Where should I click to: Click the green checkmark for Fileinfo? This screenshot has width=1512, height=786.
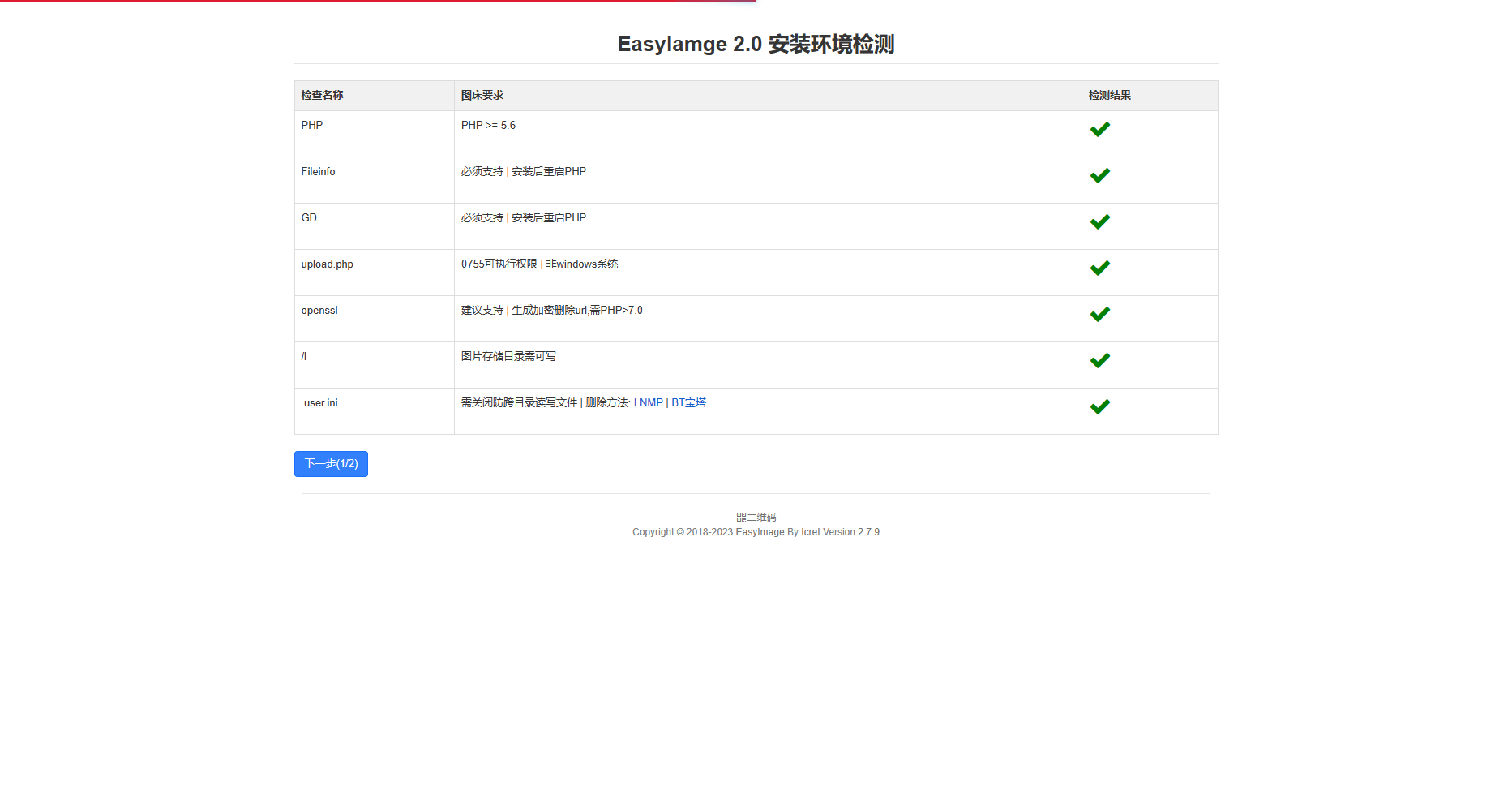(1099, 176)
